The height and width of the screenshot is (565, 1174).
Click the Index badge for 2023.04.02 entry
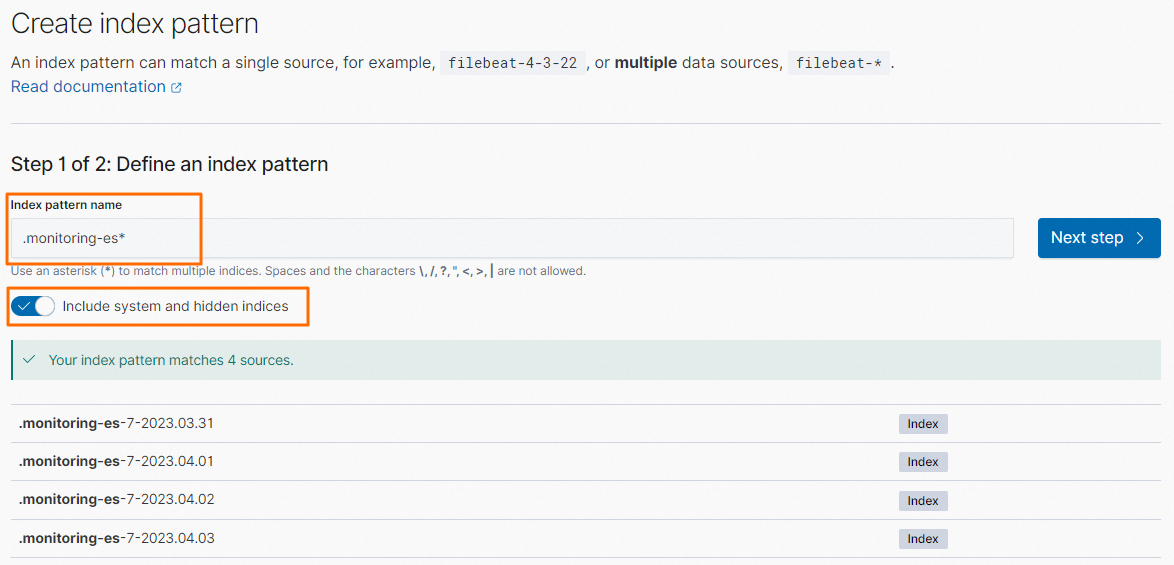[x=922, y=501]
